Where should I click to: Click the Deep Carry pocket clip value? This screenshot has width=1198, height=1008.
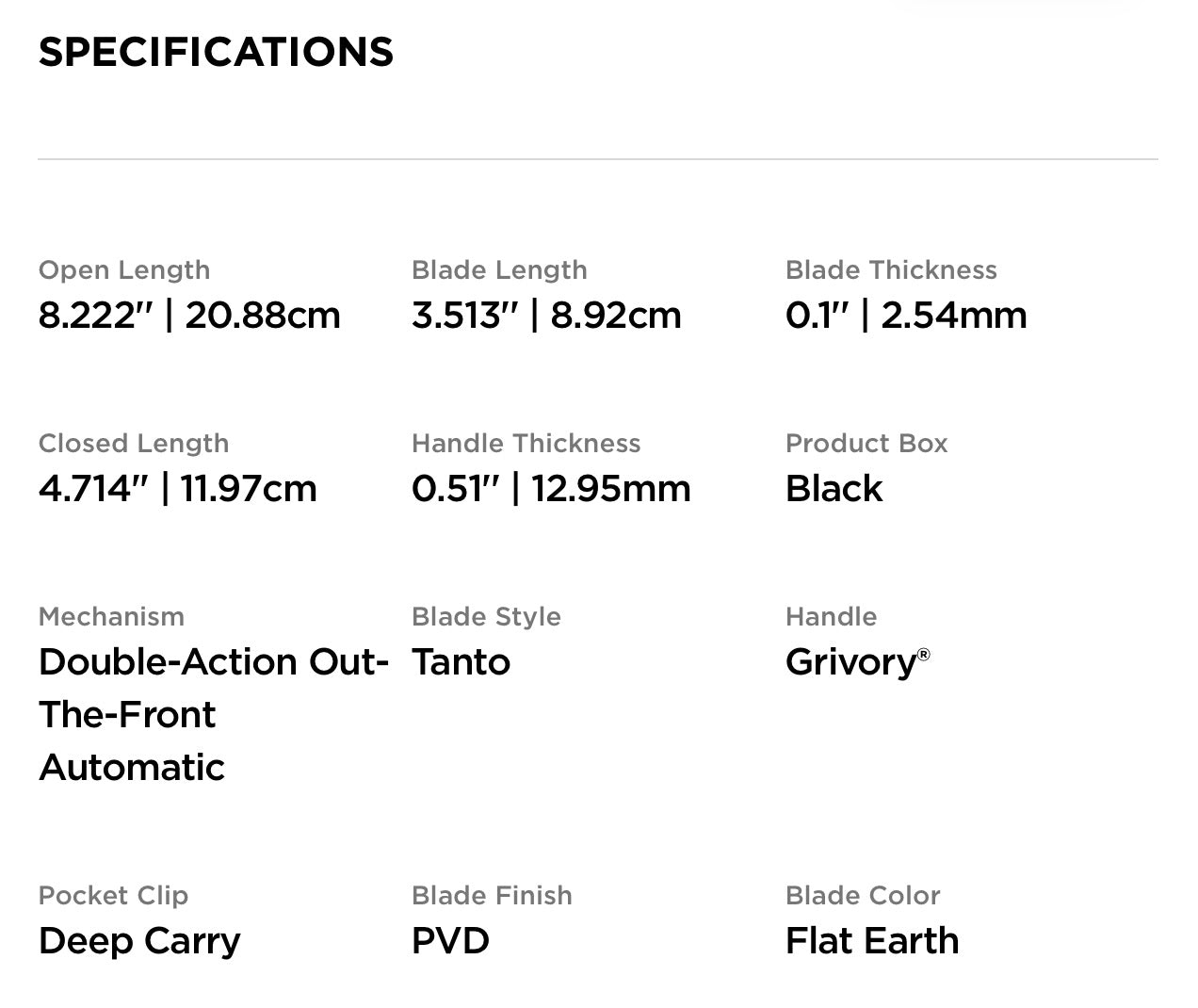coord(139,941)
